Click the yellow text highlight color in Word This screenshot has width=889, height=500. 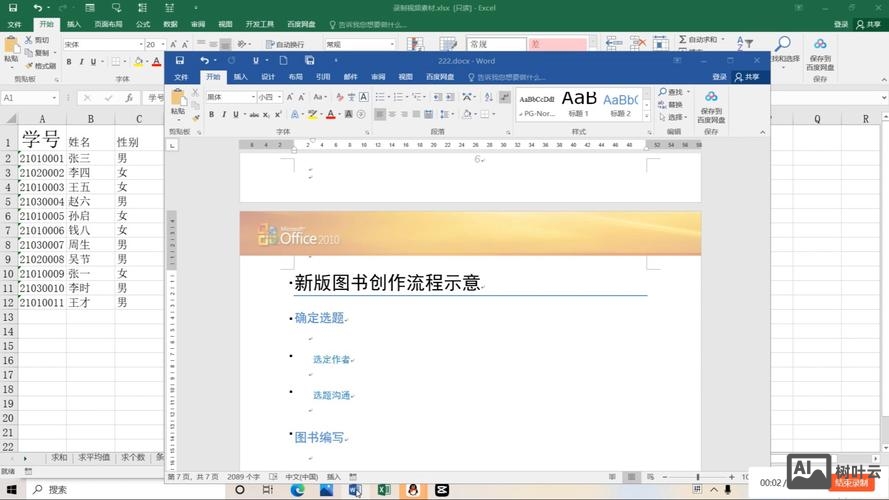312,115
